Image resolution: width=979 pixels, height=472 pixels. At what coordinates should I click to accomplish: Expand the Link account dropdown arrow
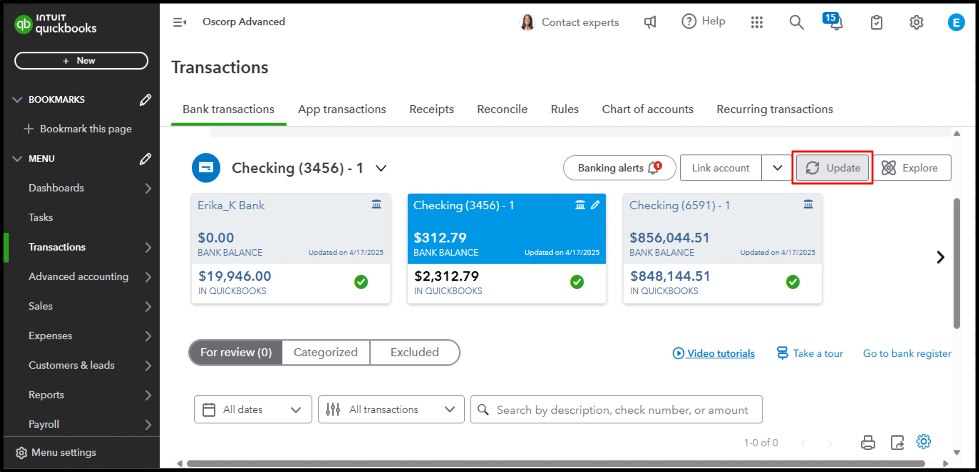(777, 168)
